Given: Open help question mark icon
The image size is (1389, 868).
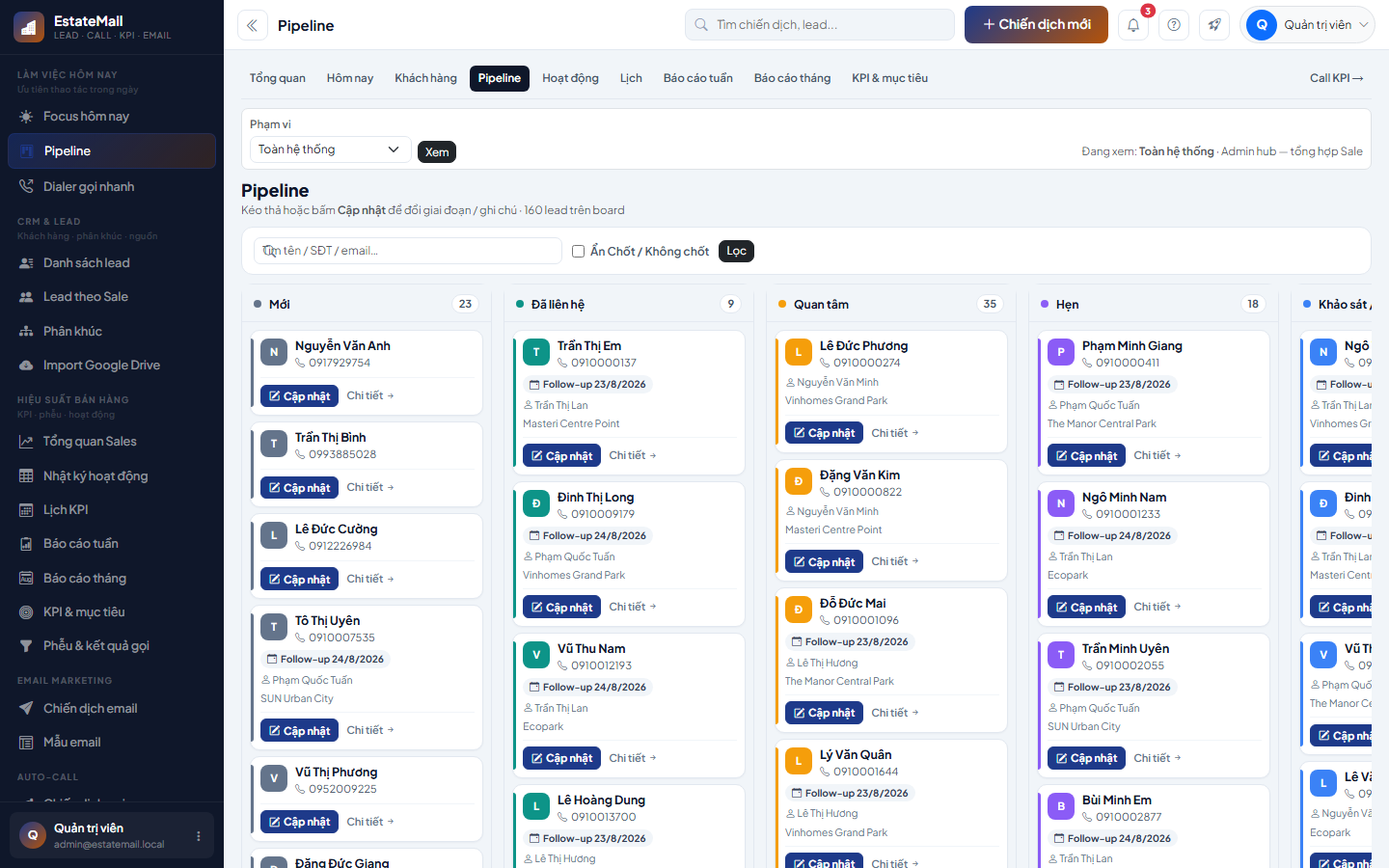Looking at the screenshot, I should coord(1174,25).
